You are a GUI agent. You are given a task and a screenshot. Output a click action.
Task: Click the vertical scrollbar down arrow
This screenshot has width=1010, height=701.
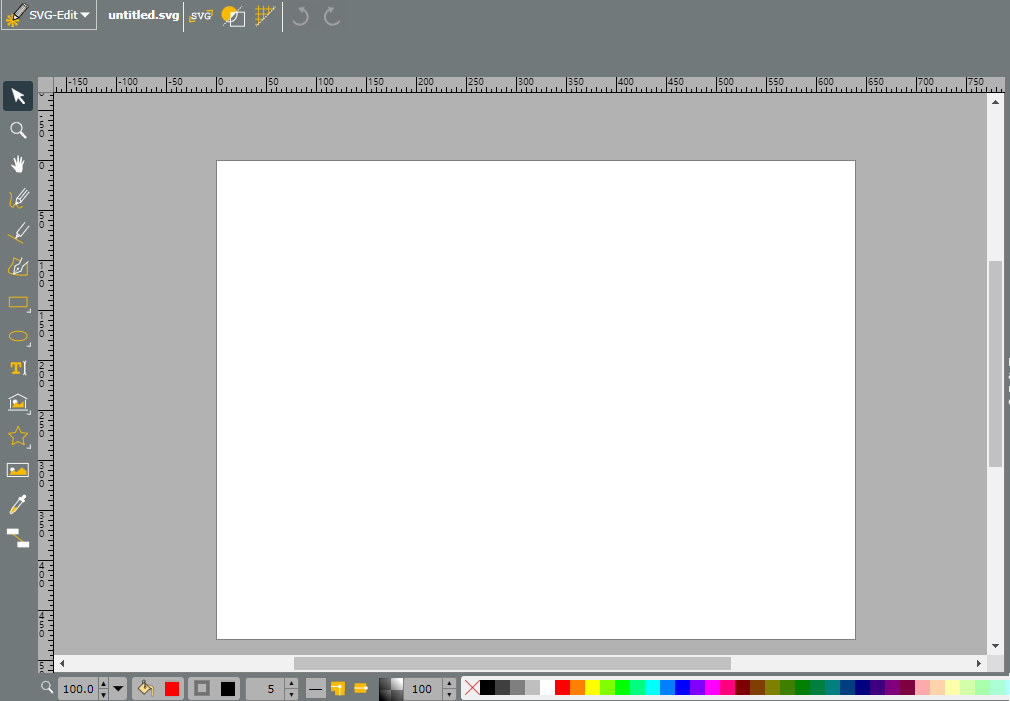click(x=995, y=646)
